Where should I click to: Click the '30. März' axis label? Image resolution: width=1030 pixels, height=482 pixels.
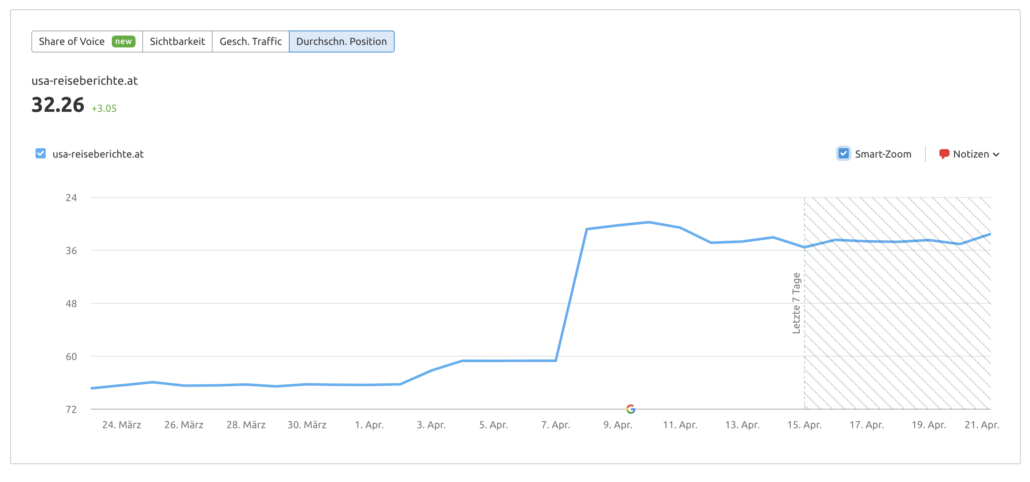(307, 425)
